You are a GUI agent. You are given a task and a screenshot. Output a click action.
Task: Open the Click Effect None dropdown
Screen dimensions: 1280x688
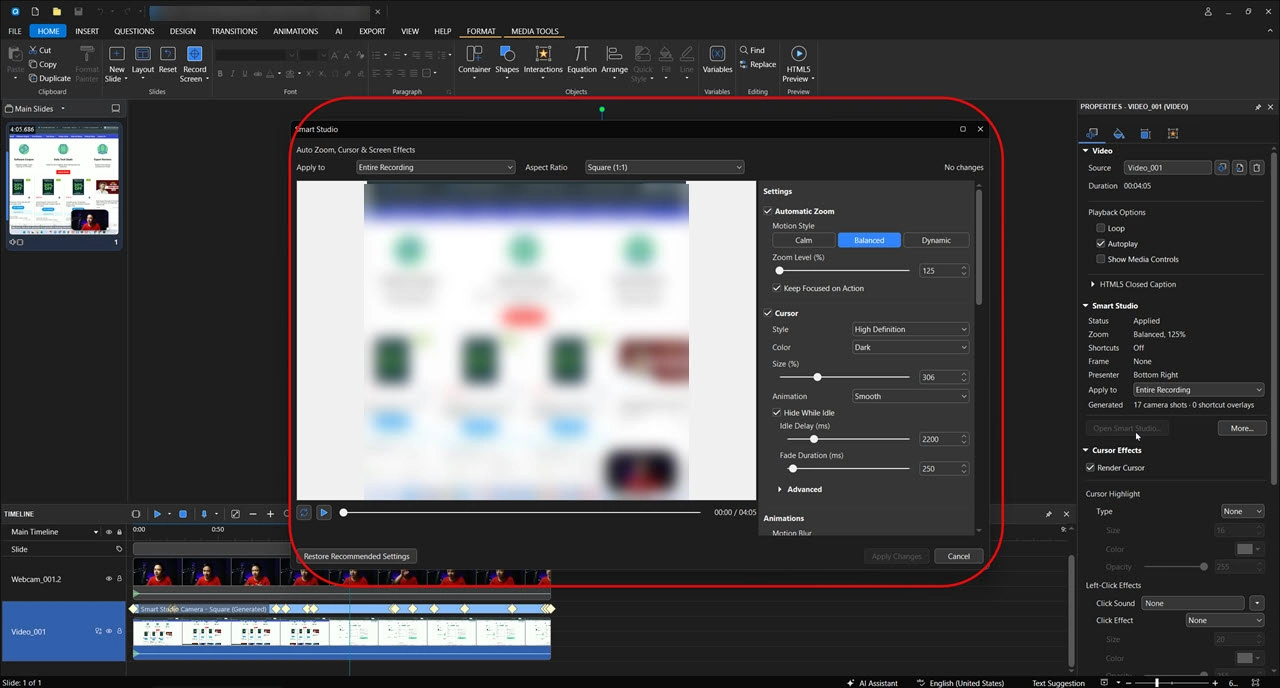[1225, 620]
